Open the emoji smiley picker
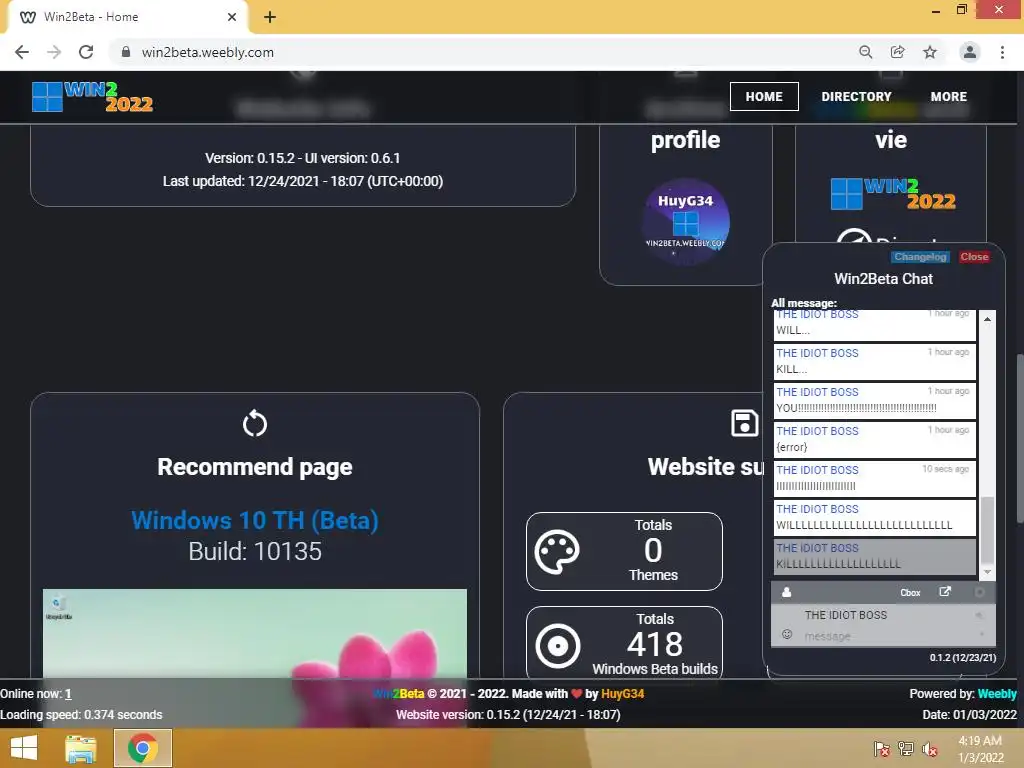 (x=787, y=634)
